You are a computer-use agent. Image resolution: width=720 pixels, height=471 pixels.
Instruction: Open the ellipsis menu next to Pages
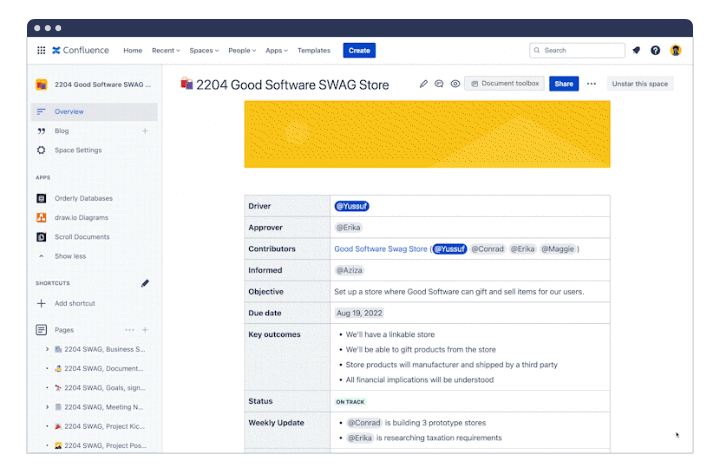pos(129,330)
